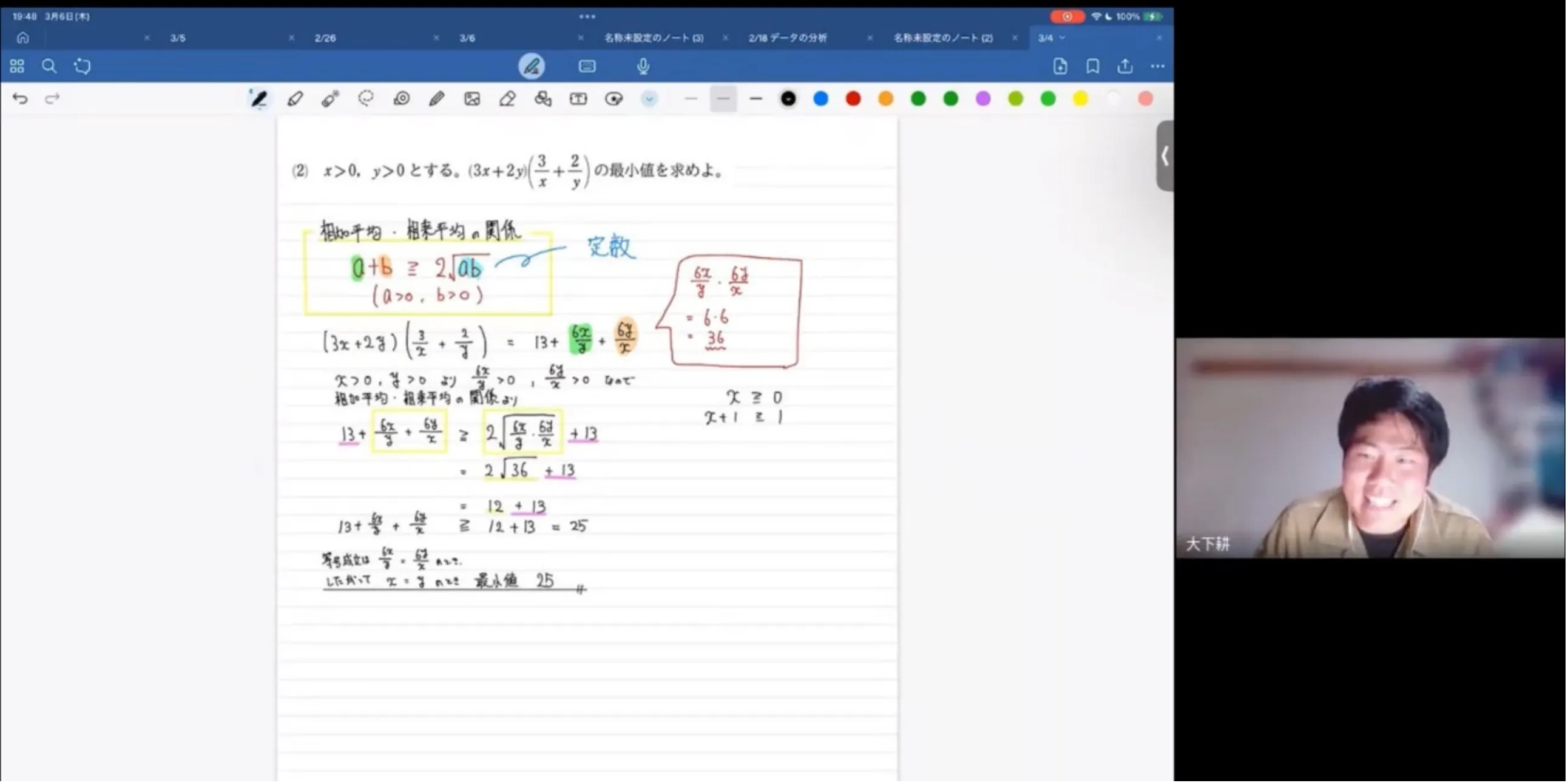This screenshot has width=1568, height=783.
Task: Select the text box tool
Action: [578, 99]
